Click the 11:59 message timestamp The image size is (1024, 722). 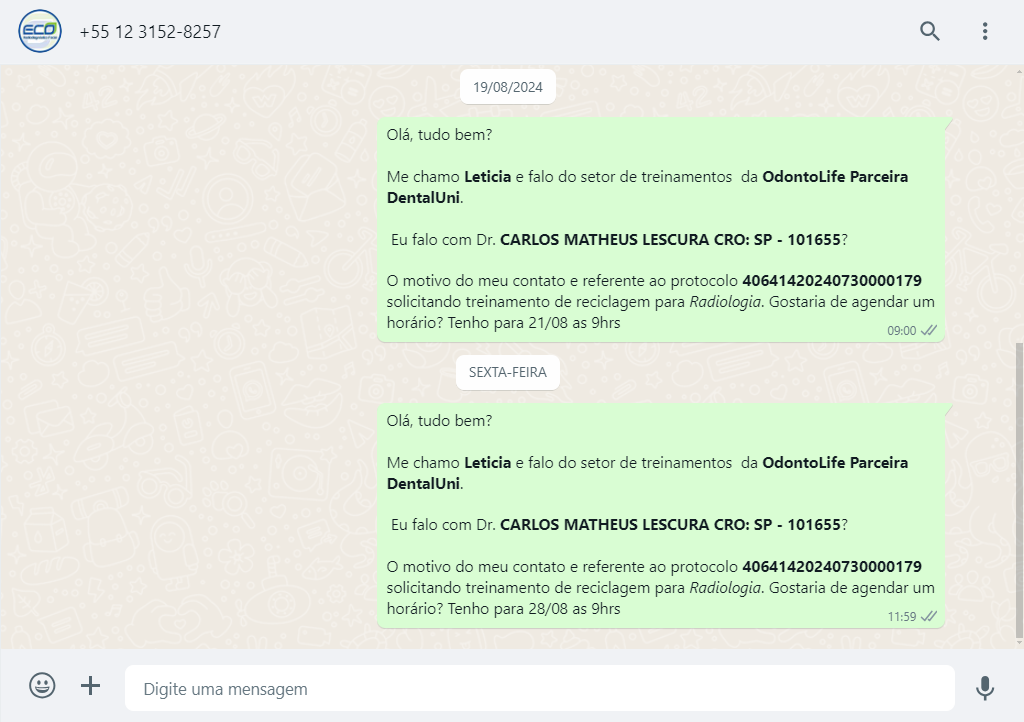tap(901, 617)
